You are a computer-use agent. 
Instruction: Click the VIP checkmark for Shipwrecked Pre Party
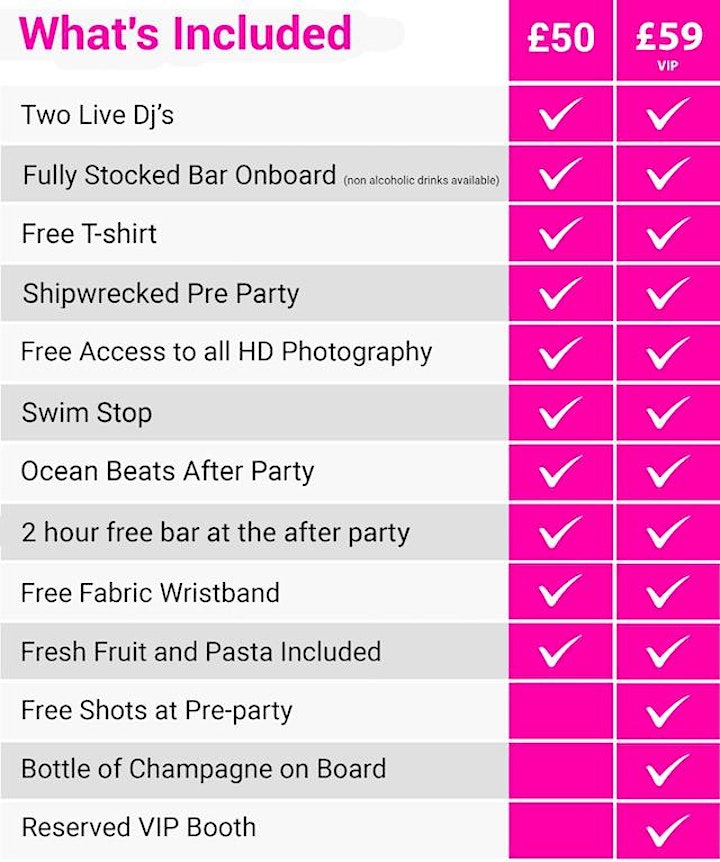(668, 292)
